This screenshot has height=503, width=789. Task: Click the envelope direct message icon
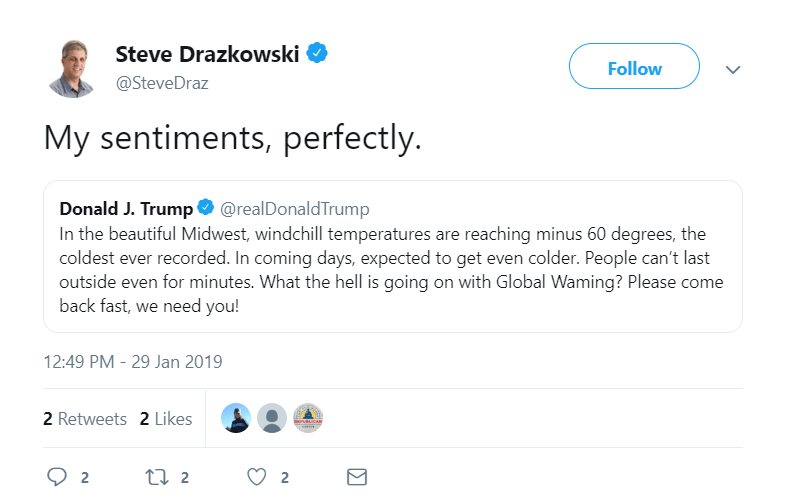356,477
